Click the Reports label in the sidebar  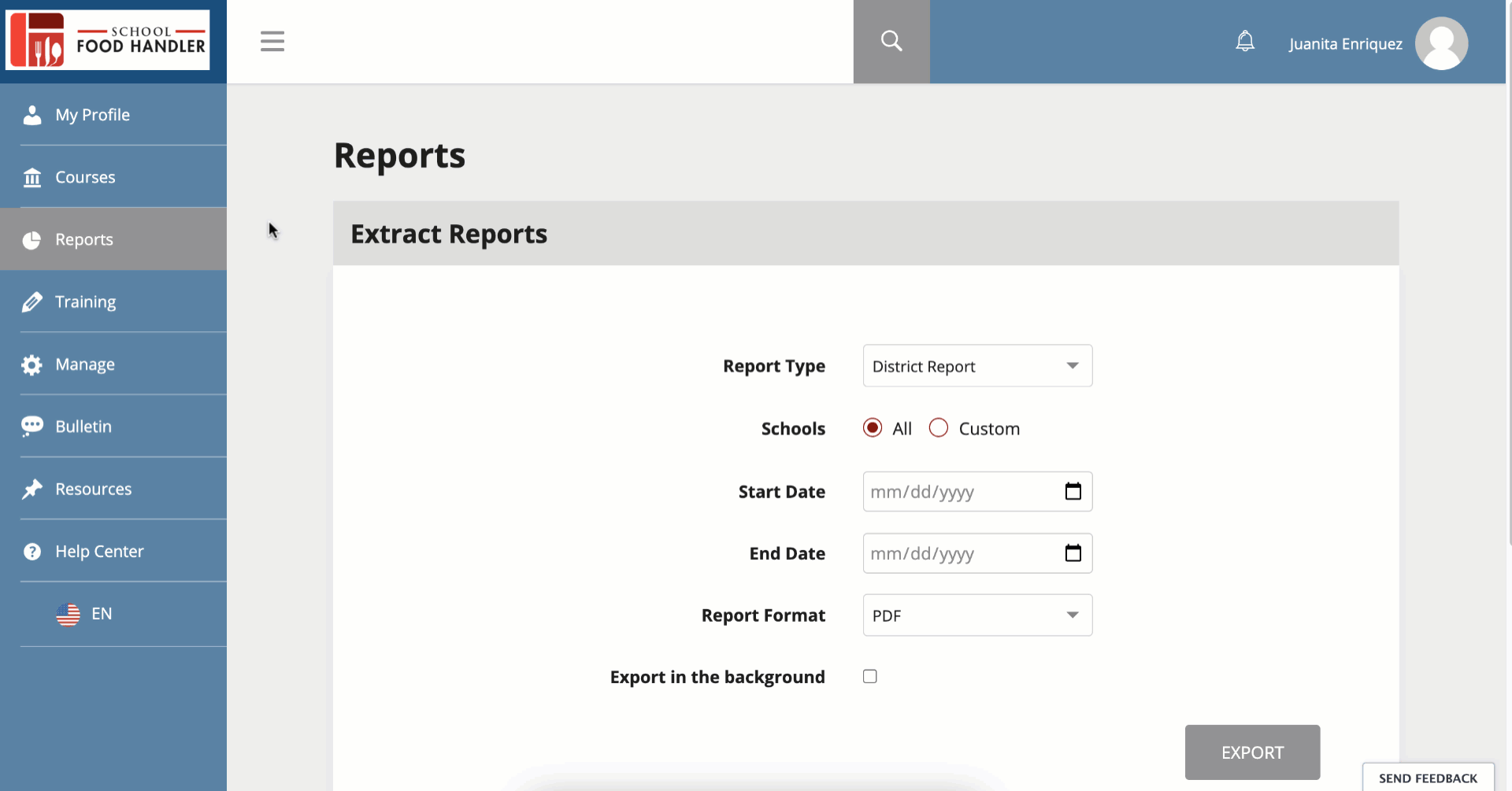[84, 239]
